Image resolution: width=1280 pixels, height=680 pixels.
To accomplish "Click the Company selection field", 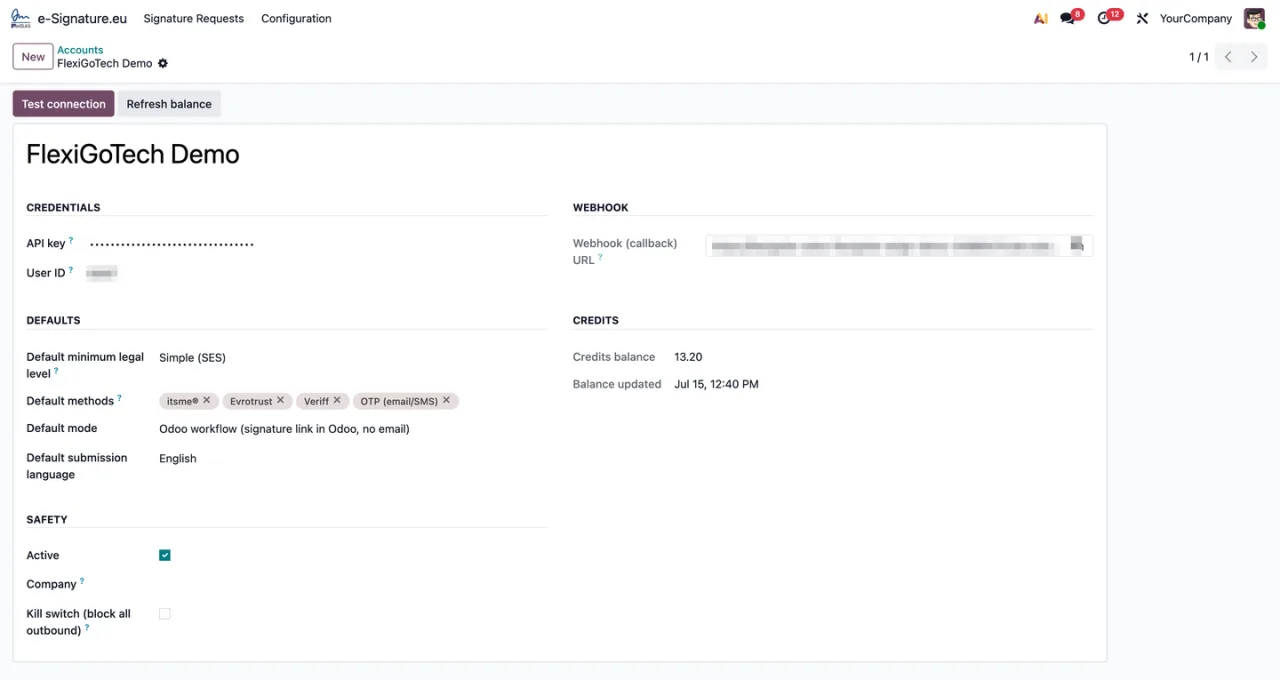I will point(352,584).
